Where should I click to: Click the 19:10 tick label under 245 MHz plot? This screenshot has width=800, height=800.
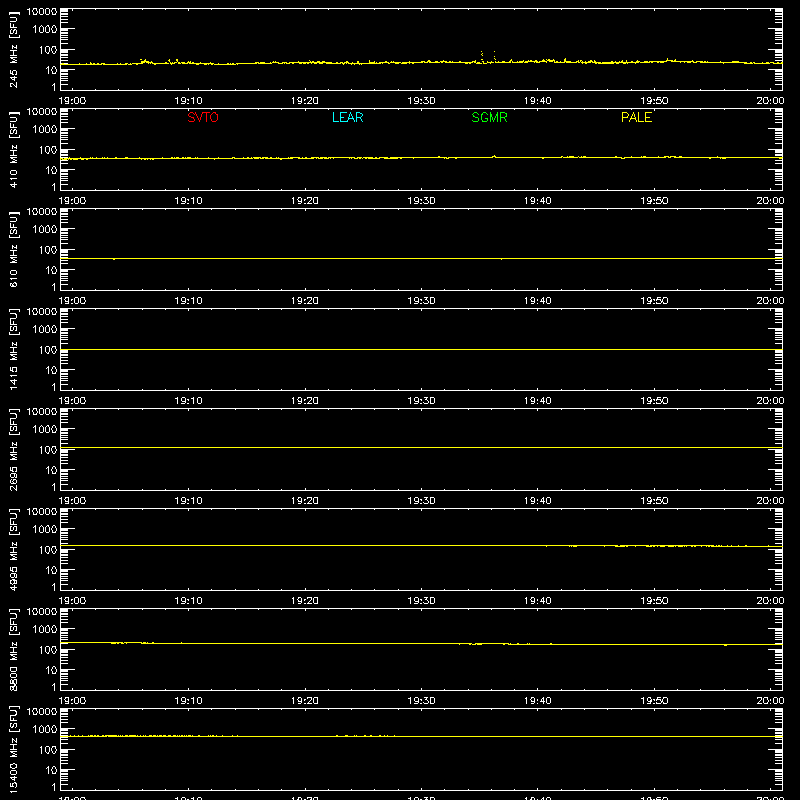(188, 101)
